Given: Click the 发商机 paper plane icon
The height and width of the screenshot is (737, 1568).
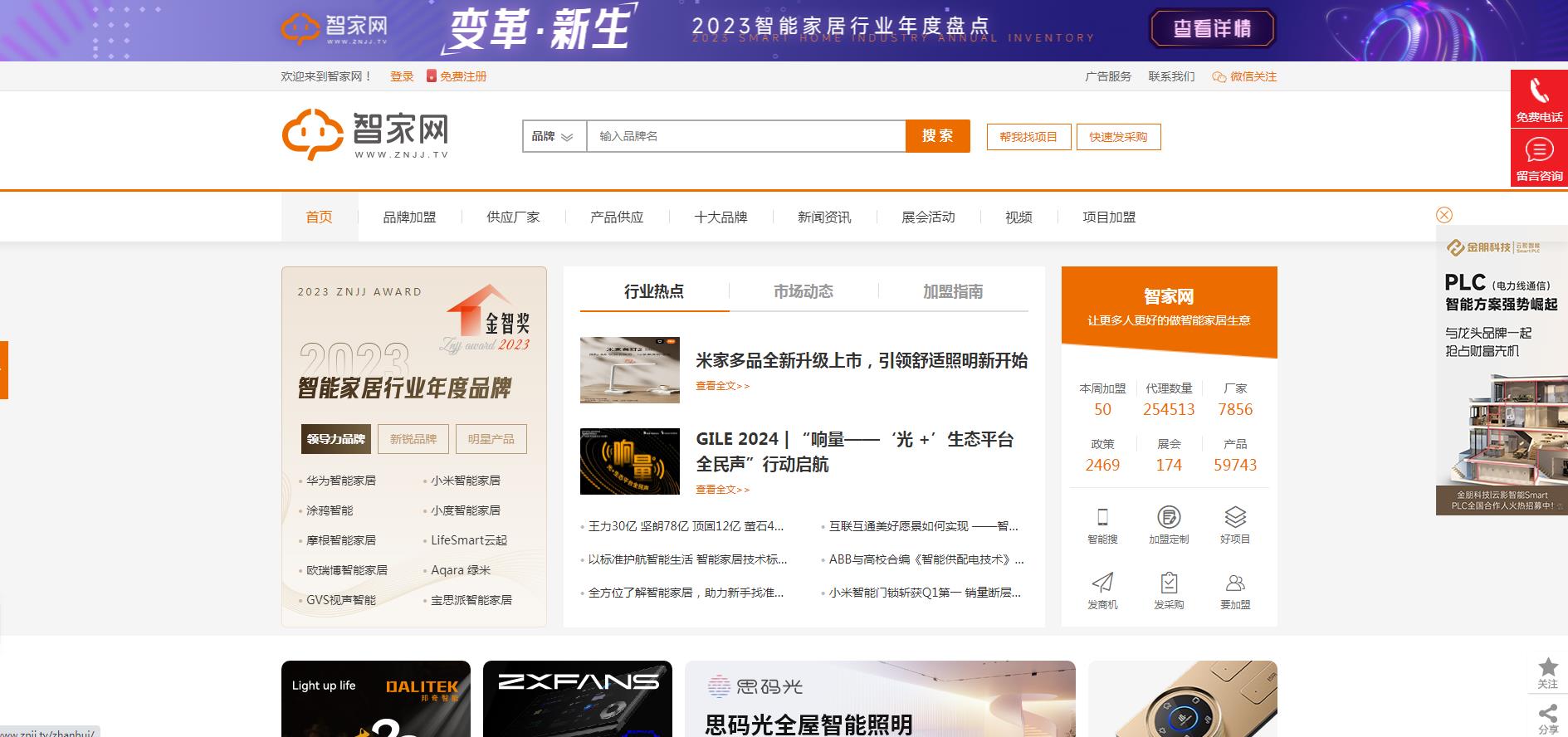Looking at the screenshot, I should 1102,583.
